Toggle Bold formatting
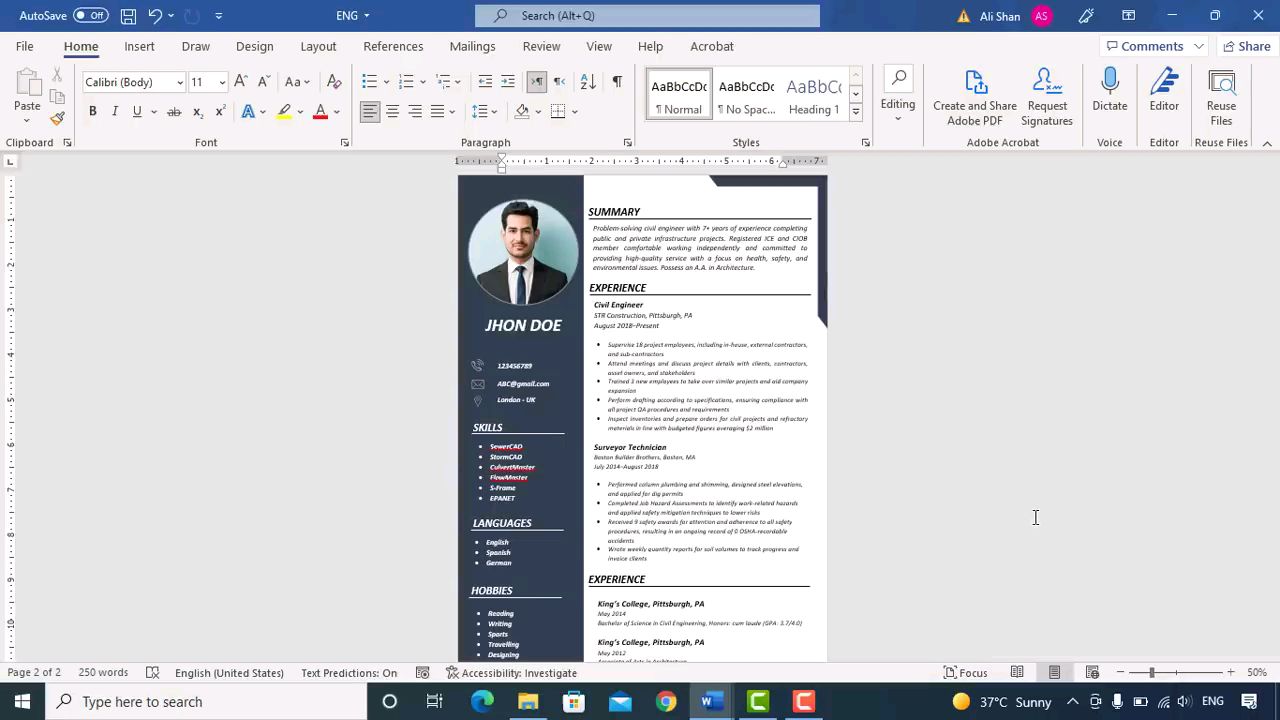1280x720 pixels. [92, 111]
